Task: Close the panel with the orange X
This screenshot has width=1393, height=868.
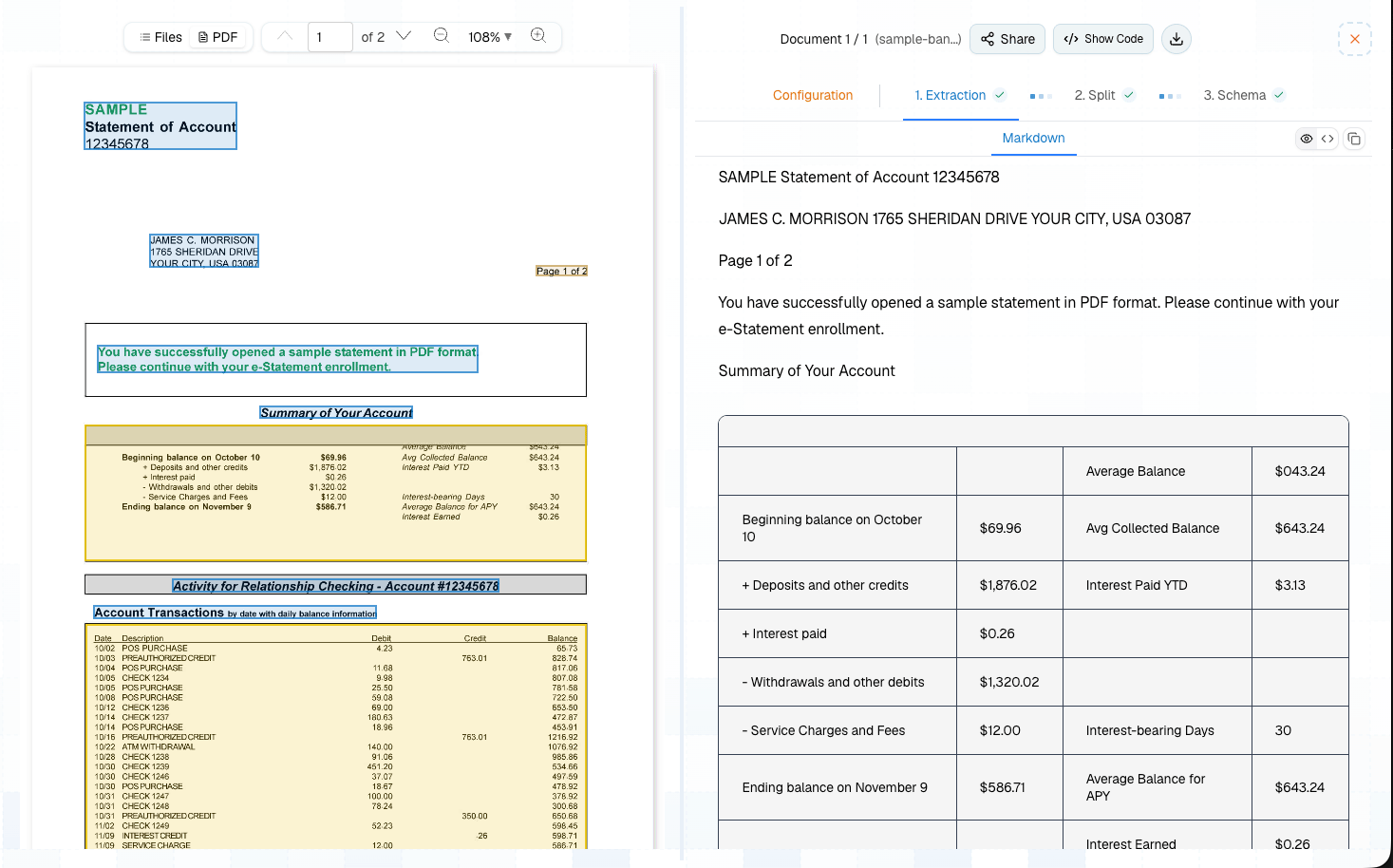Action: 1355,39
